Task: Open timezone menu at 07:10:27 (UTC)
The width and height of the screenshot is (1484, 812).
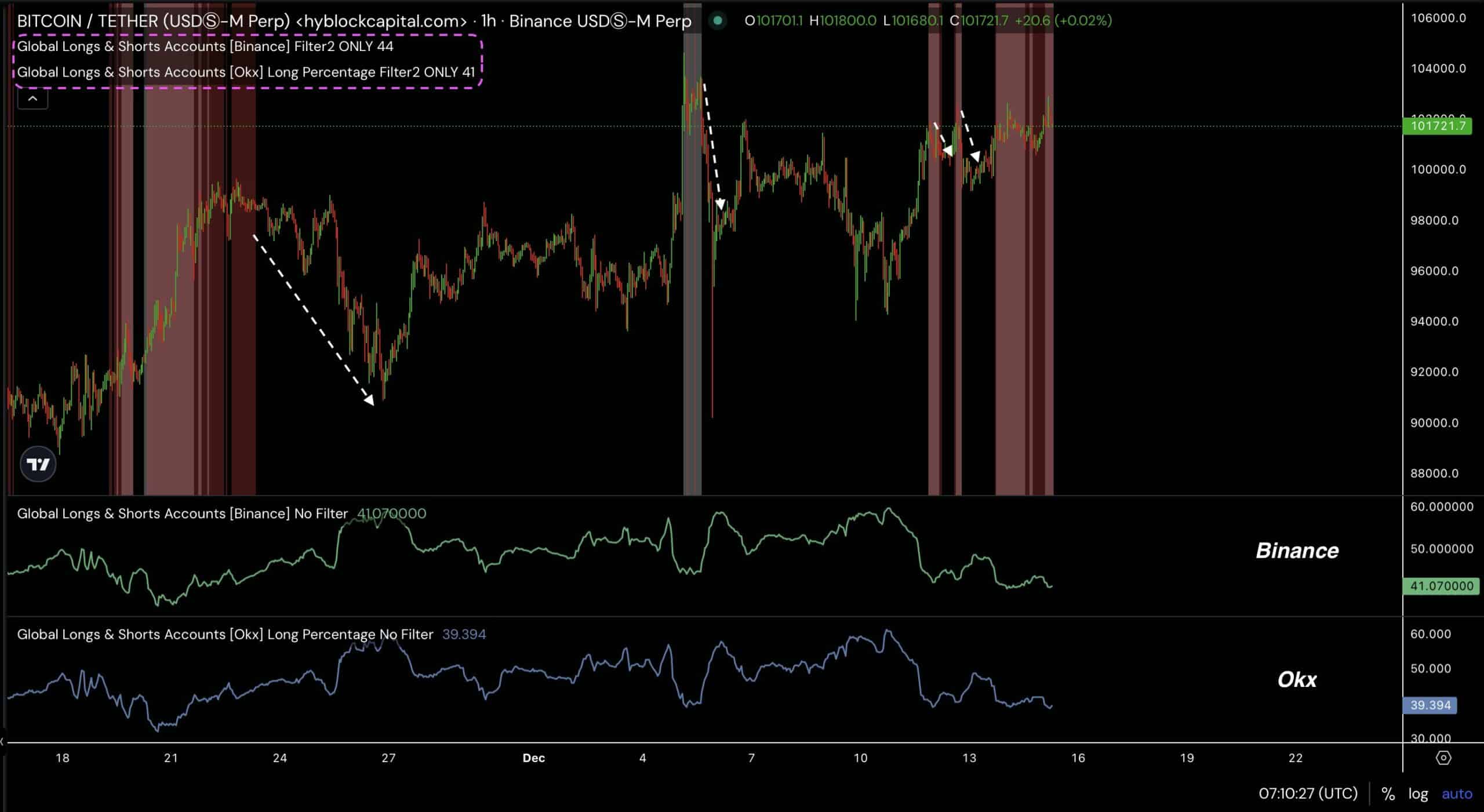Action: (1308, 793)
